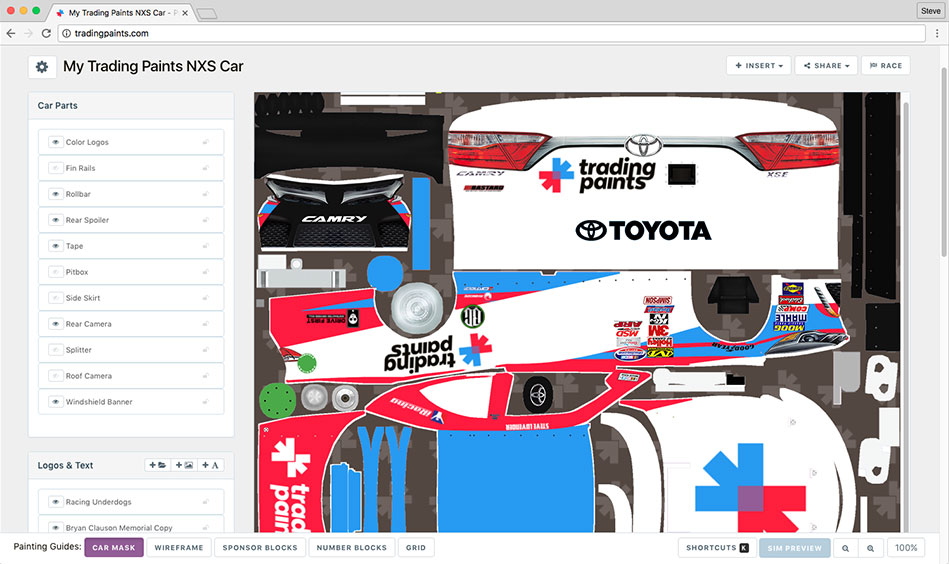Select the My Trading Paints NXS Car tab
The image size is (949, 564).
pyautogui.click(x=121, y=13)
